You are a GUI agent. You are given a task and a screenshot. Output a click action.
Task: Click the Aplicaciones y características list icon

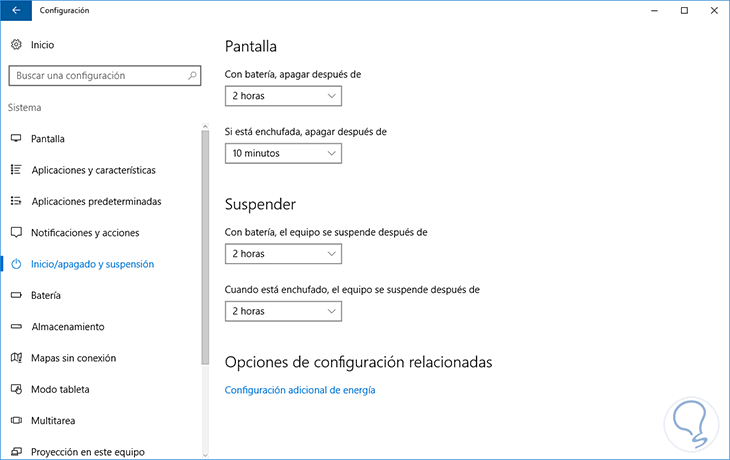click(16, 170)
